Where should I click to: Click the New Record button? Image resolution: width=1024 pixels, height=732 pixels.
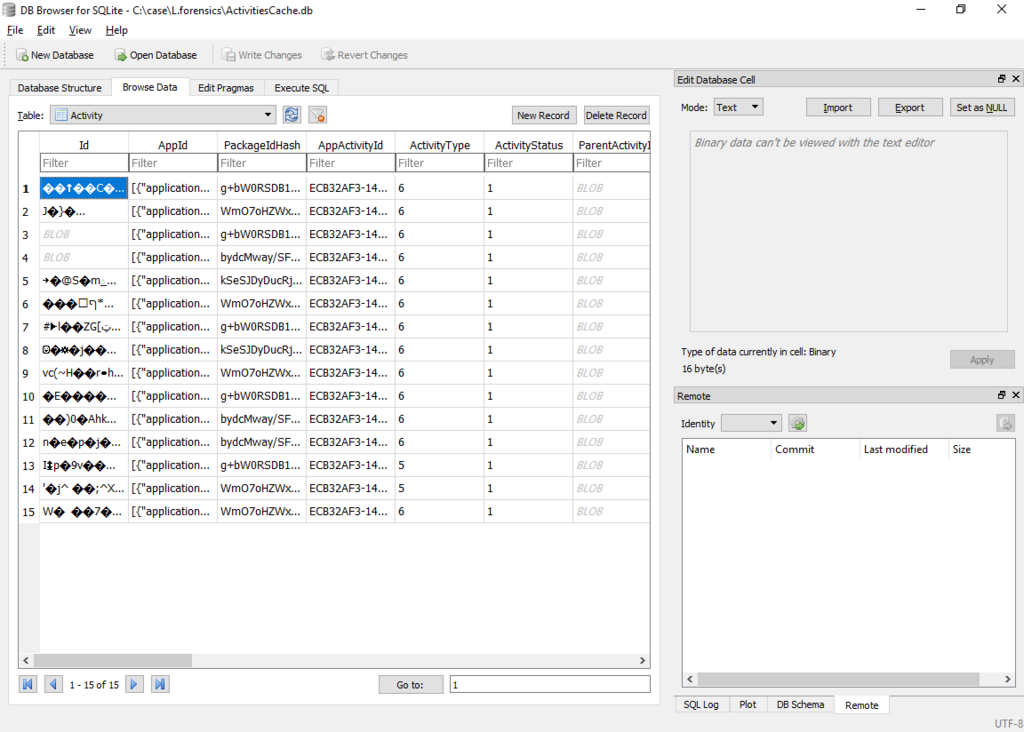[x=543, y=115]
